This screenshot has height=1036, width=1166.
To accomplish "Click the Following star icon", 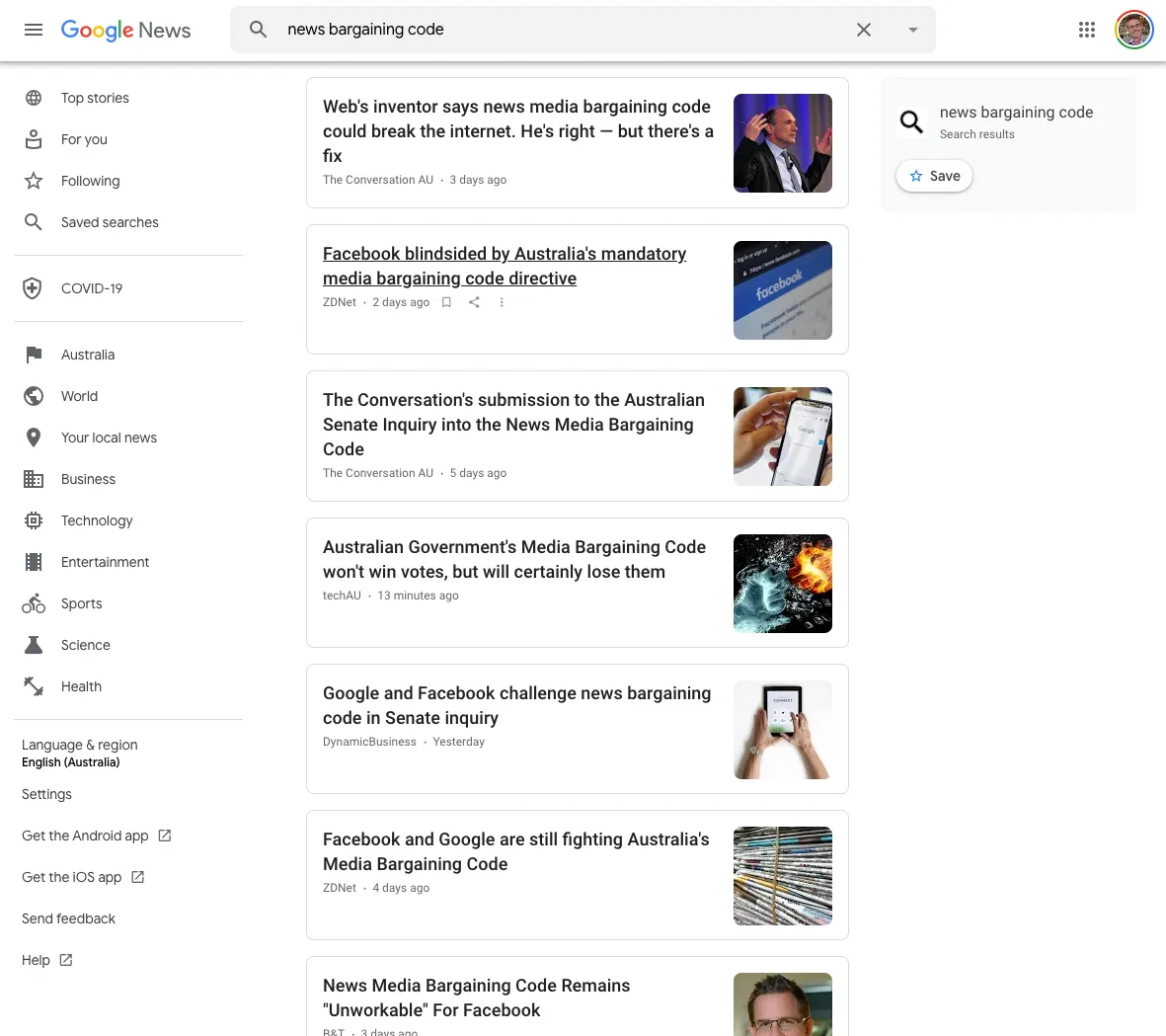I will 34,181.
